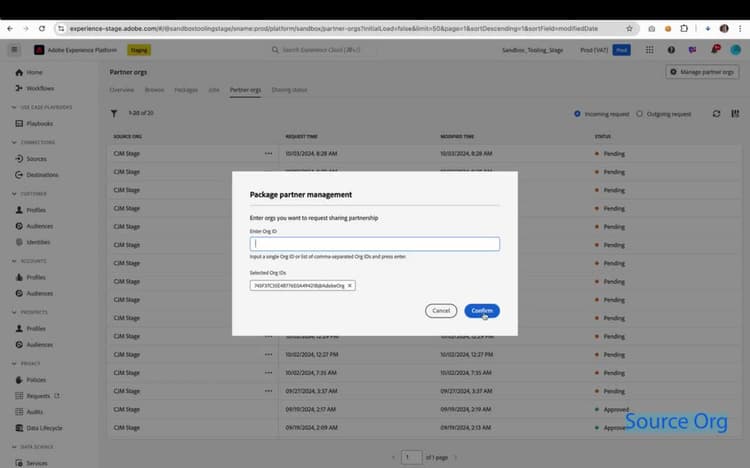Collapse the Accounts section

13,261
